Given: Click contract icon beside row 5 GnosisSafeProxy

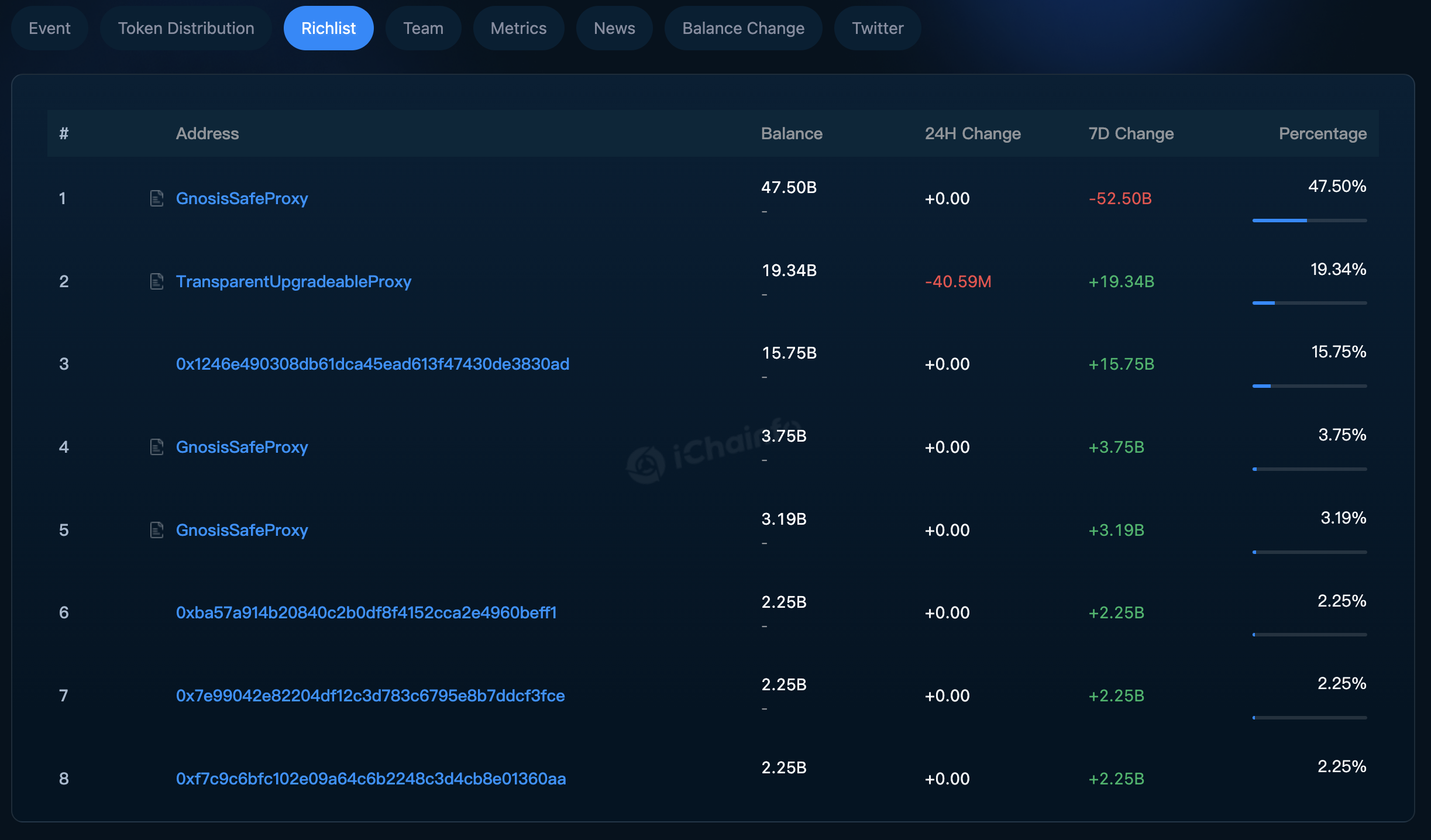Looking at the screenshot, I should tap(156, 530).
